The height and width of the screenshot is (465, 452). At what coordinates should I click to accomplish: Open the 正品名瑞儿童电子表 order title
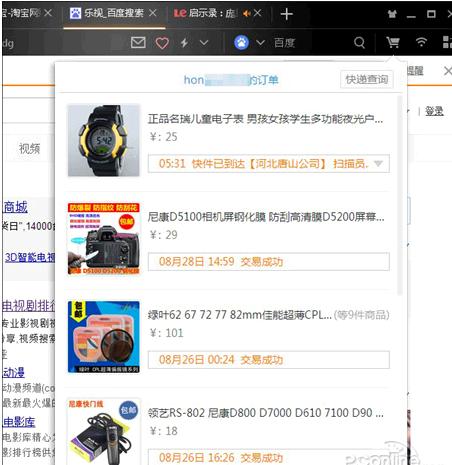click(x=265, y=119)
